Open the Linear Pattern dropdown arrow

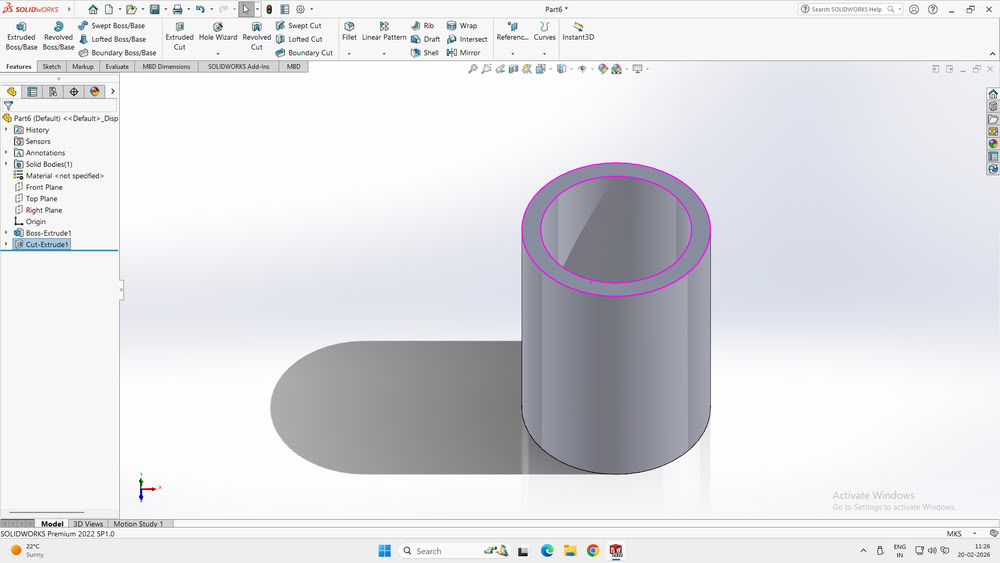(384, 54)
